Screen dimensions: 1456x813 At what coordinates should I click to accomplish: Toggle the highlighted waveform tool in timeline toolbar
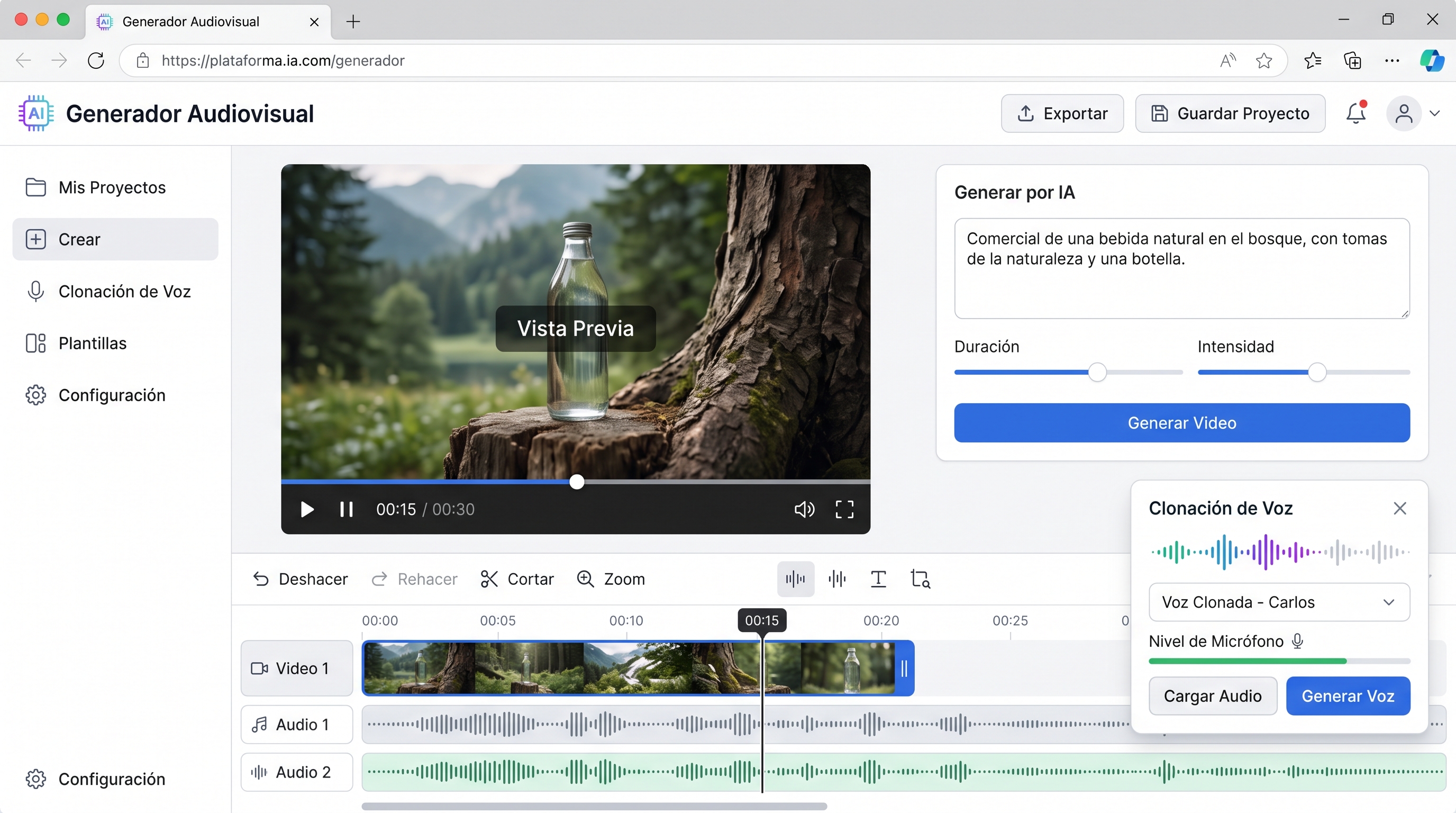[x=795, y=579]
